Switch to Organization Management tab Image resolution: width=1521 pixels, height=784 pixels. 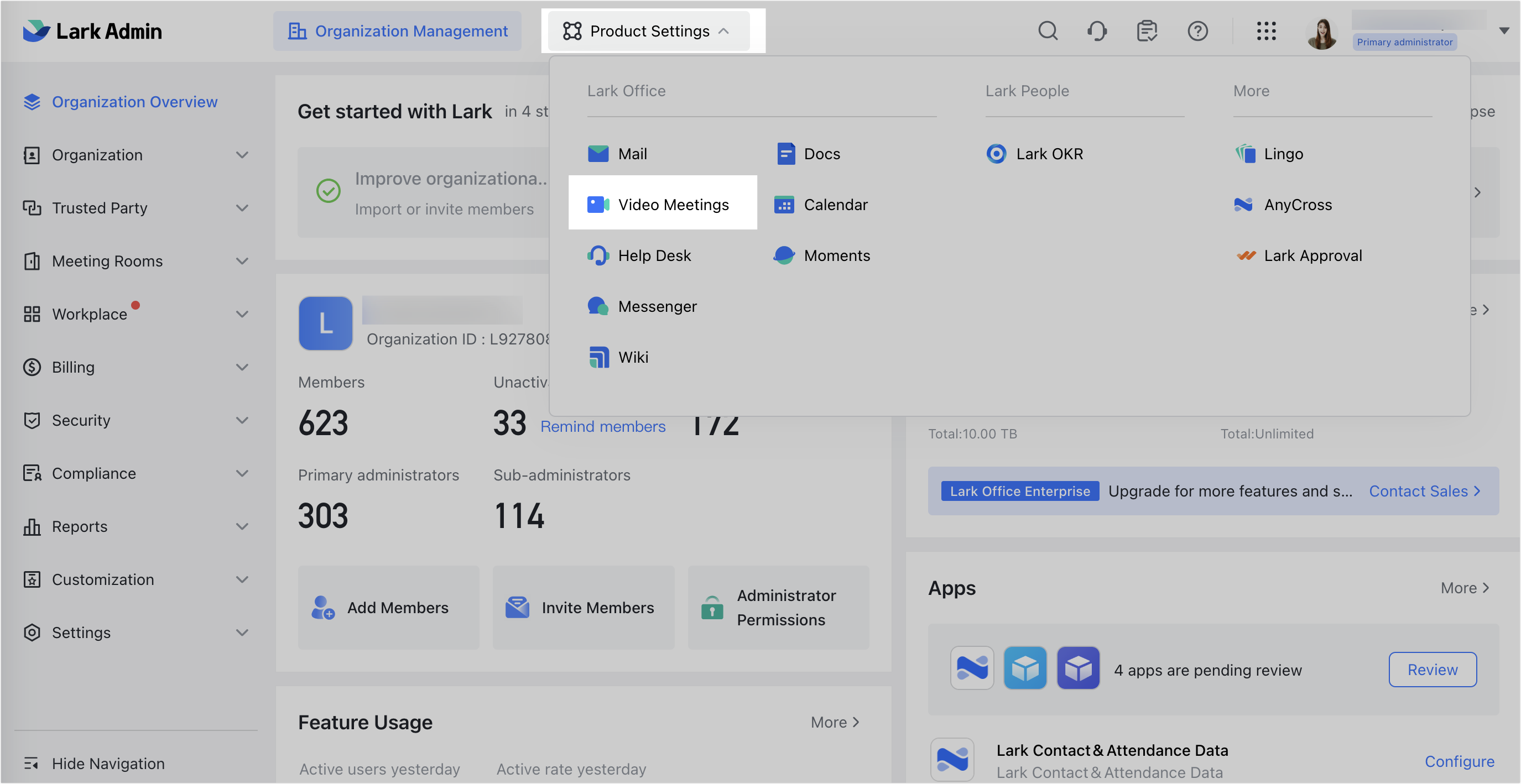[397, 31]
